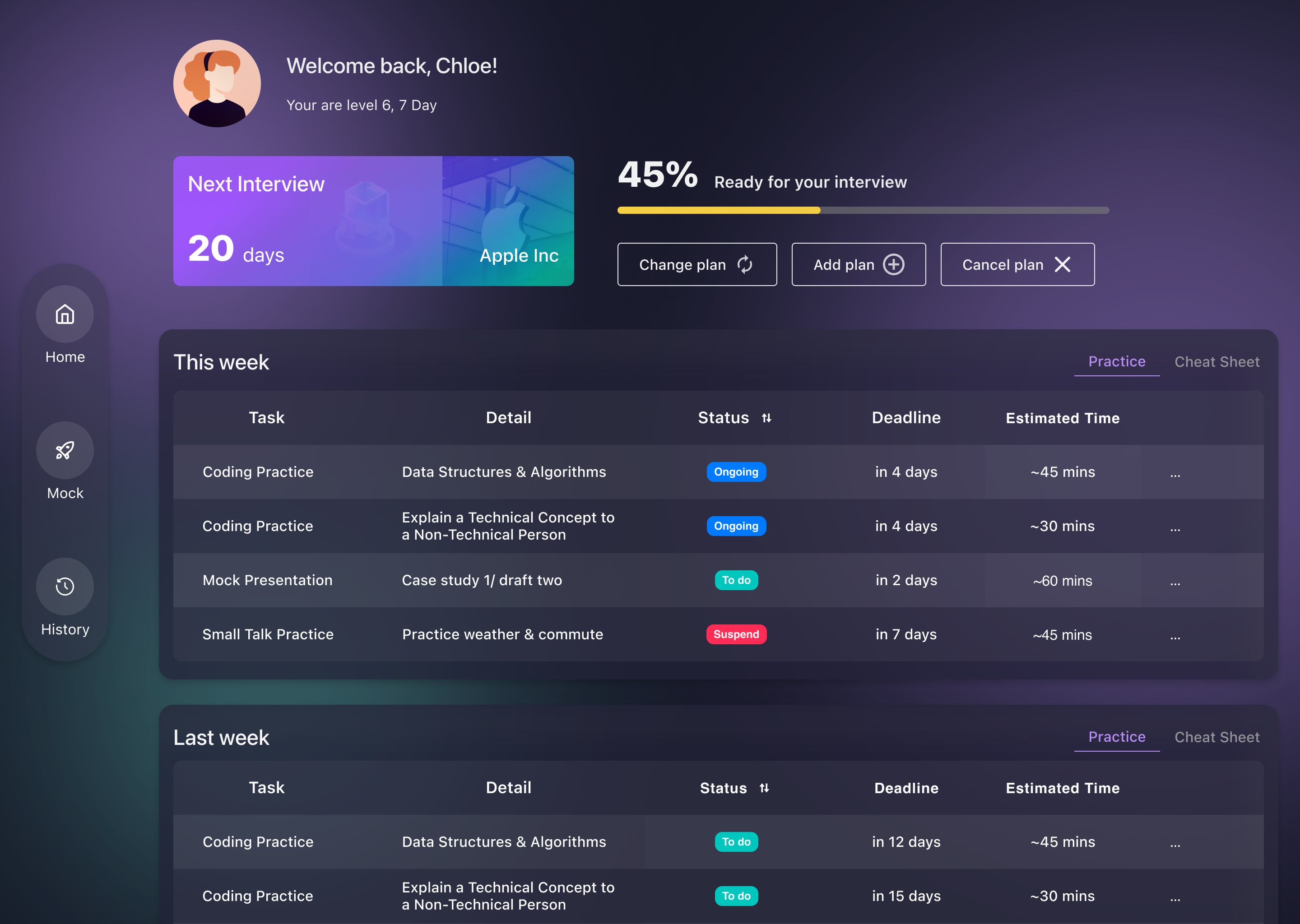Click the plus icon in Add plan
1300x924 pixels.
(x=894, y=264)
